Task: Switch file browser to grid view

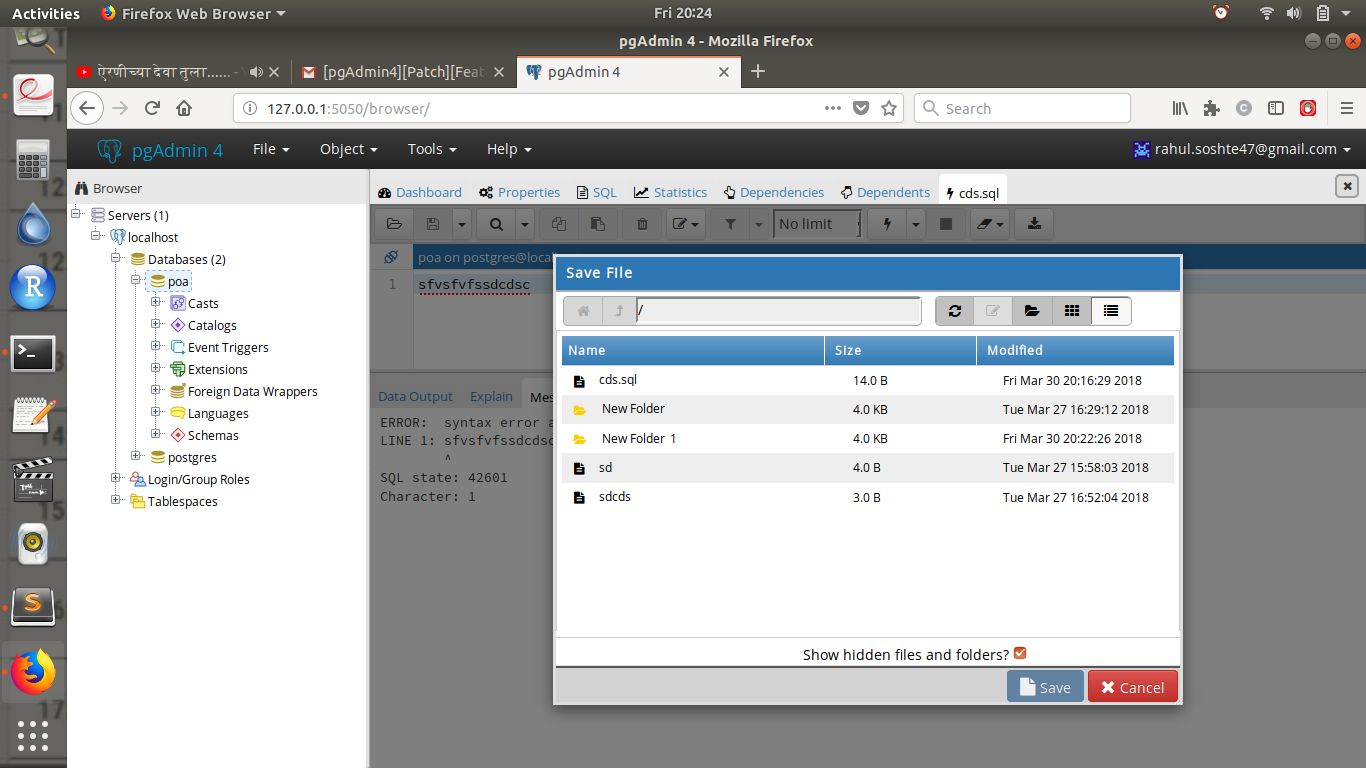Action: (1071, 311)
